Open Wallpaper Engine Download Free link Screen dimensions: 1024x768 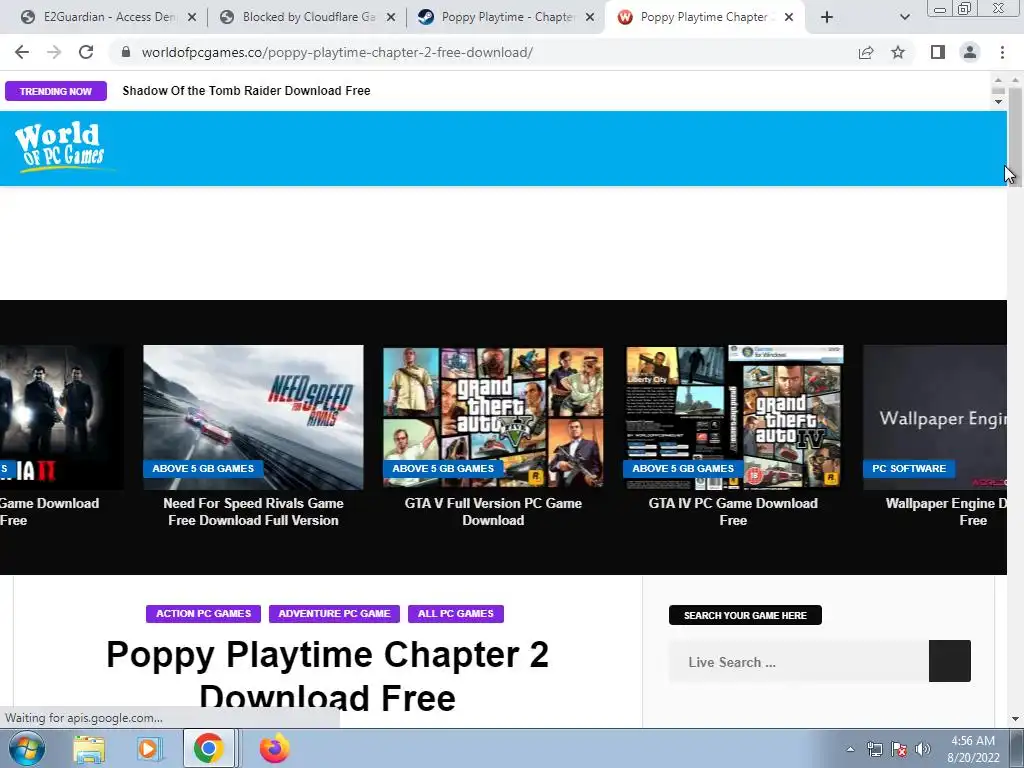[x=946, y=511]
